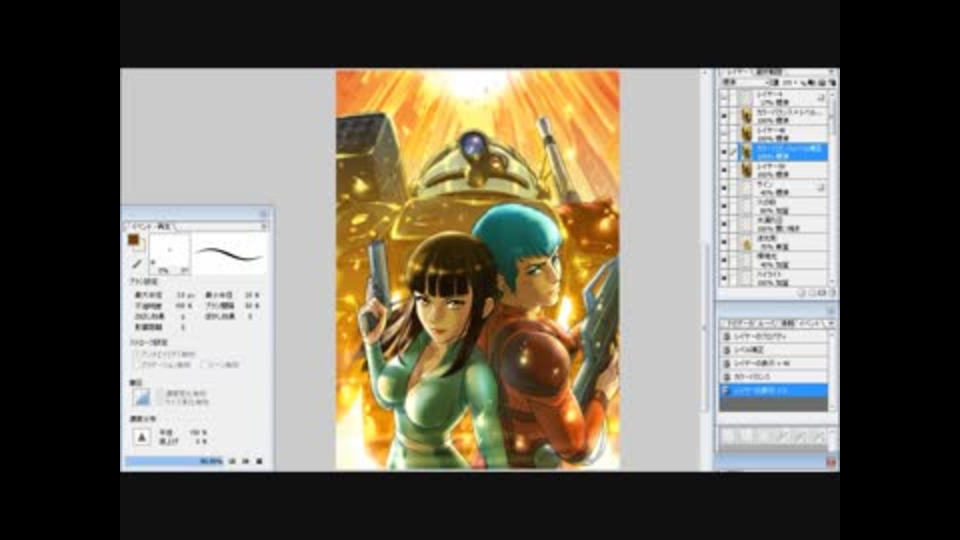960x540 pixels.
Task: Click the red icon at panel bottom corner
Action: click(831, 462)
